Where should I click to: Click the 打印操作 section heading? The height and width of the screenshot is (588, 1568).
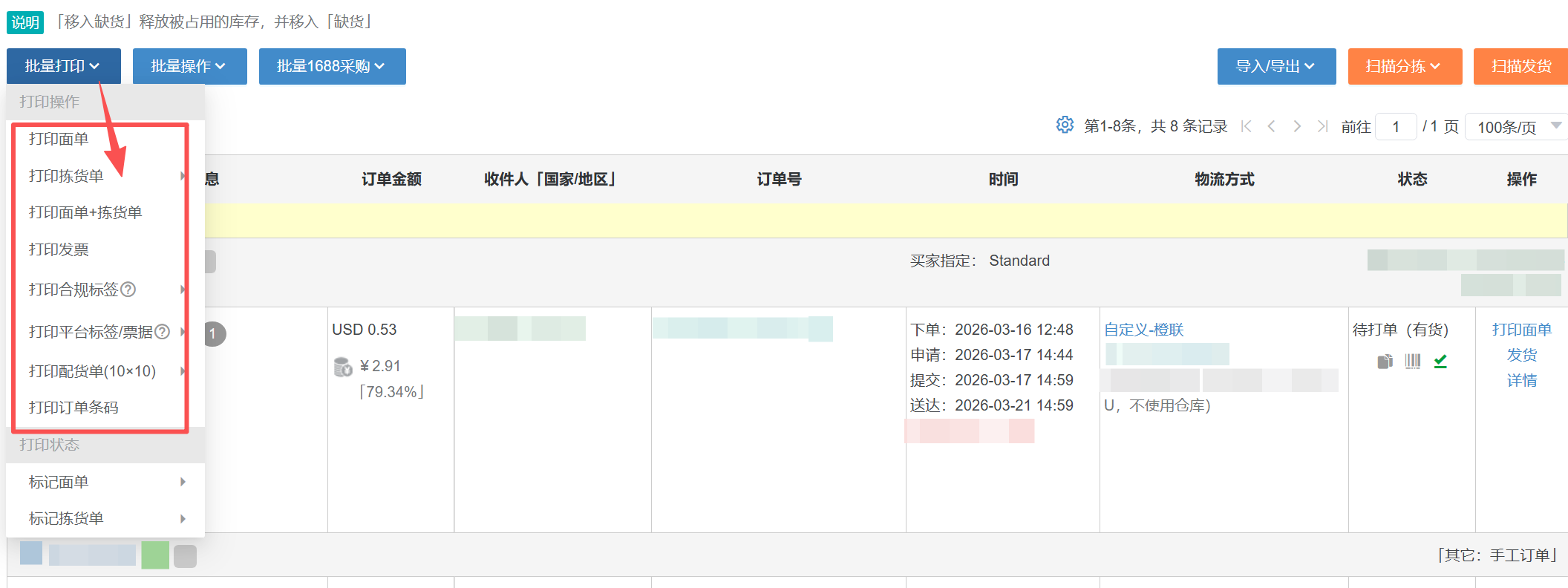[50, 102]
